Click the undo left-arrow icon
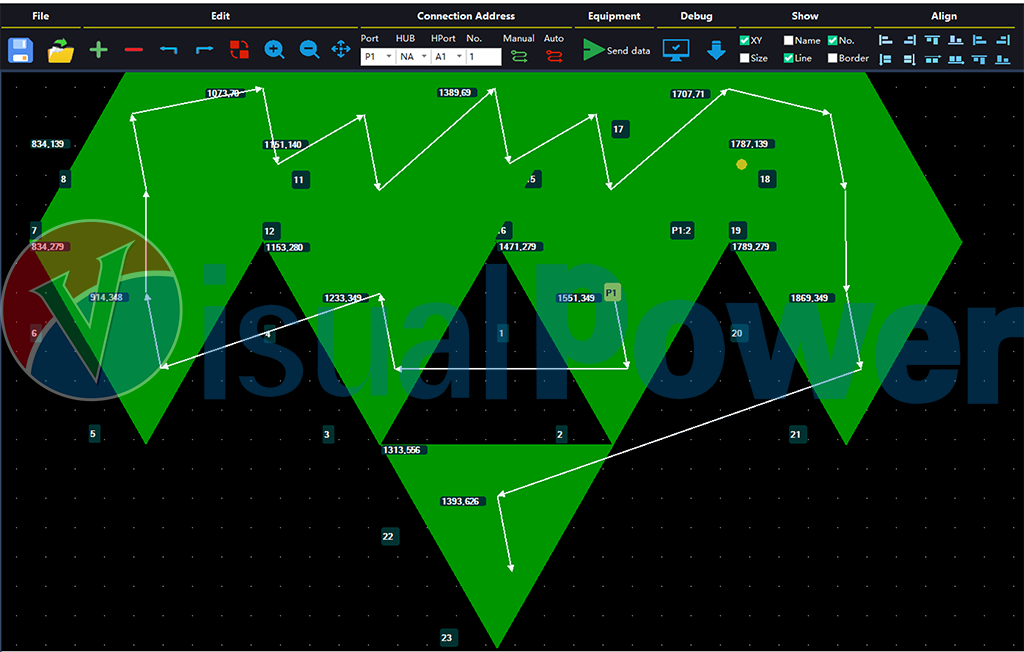 (x=168, y=50)
